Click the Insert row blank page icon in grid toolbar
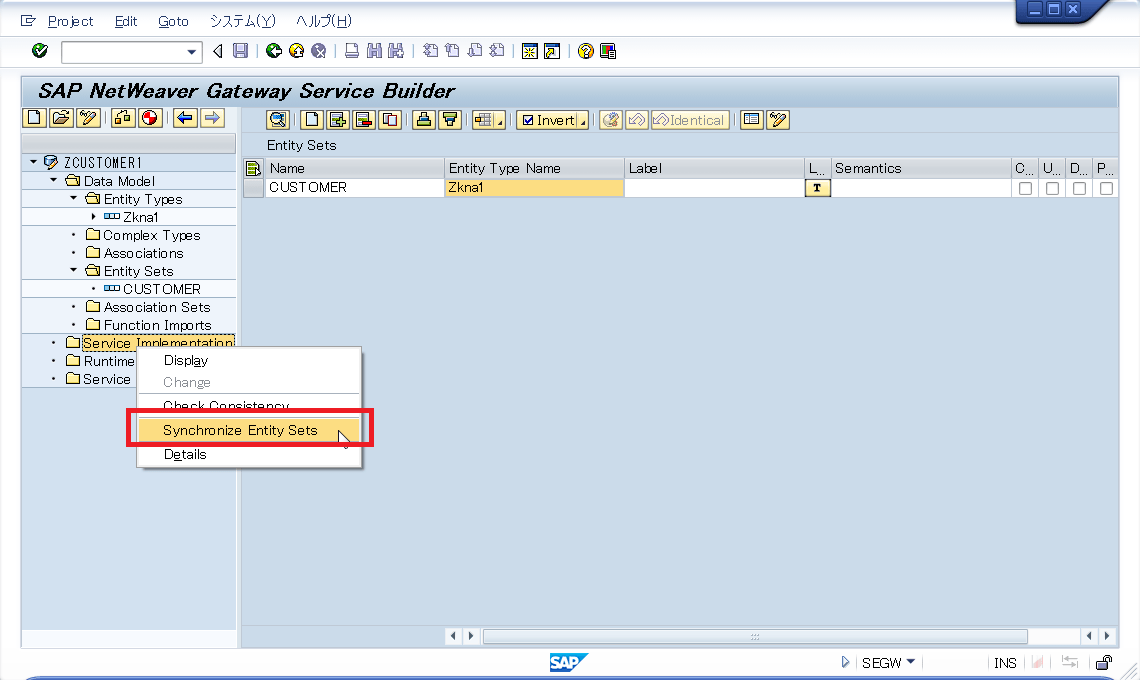 (x=312, y=120)
